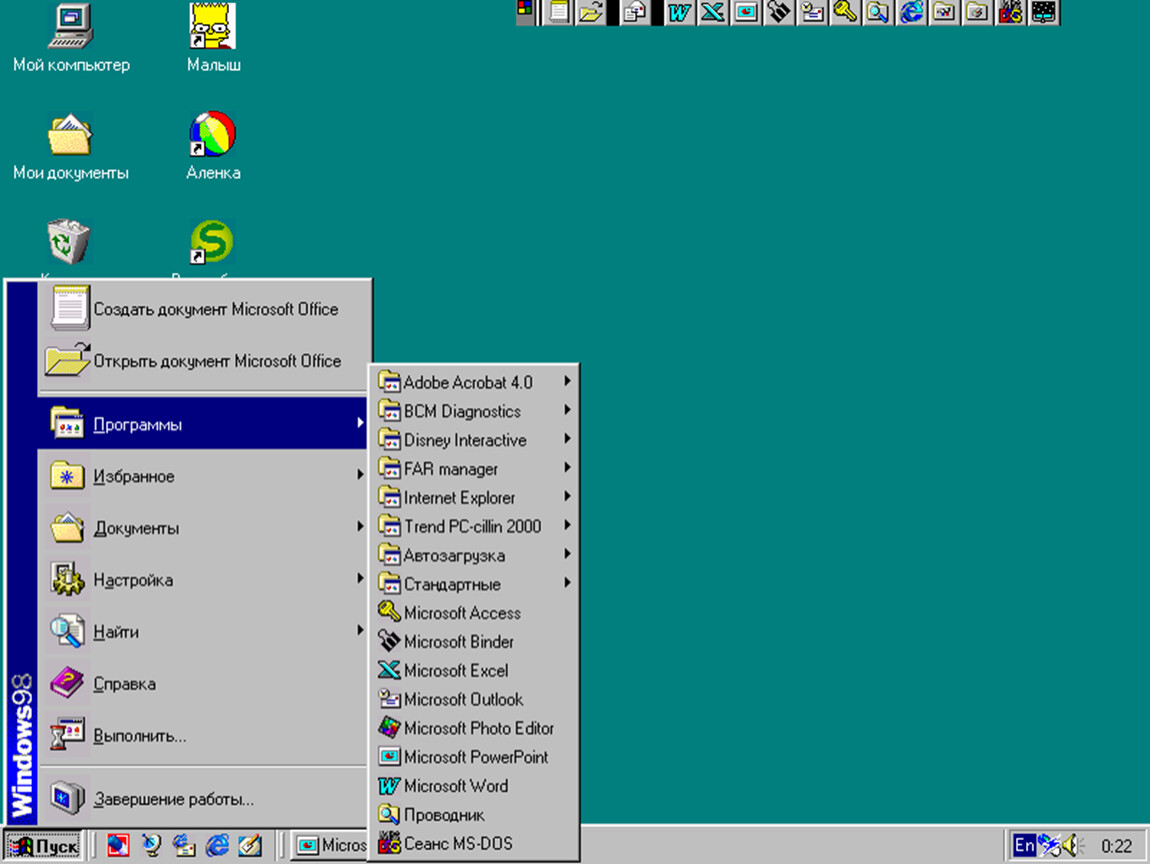The image size is (1150, 864).
Task: Expand the Избранное submenu arrow
Action: (x=360, y=475)
